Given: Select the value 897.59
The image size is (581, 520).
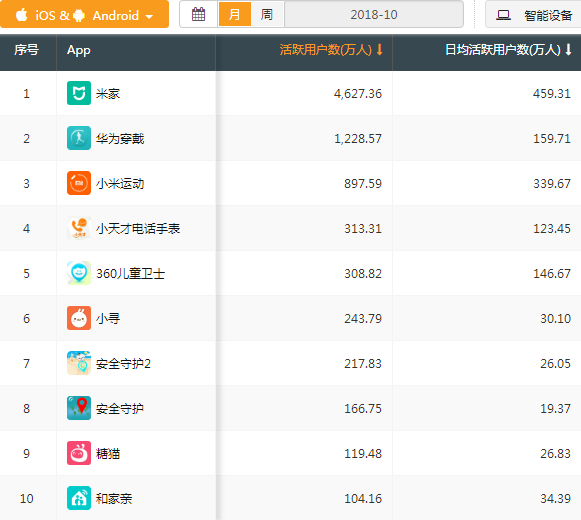Looking at the screenshot, I should pyautogui.click(x=363, y=183).
